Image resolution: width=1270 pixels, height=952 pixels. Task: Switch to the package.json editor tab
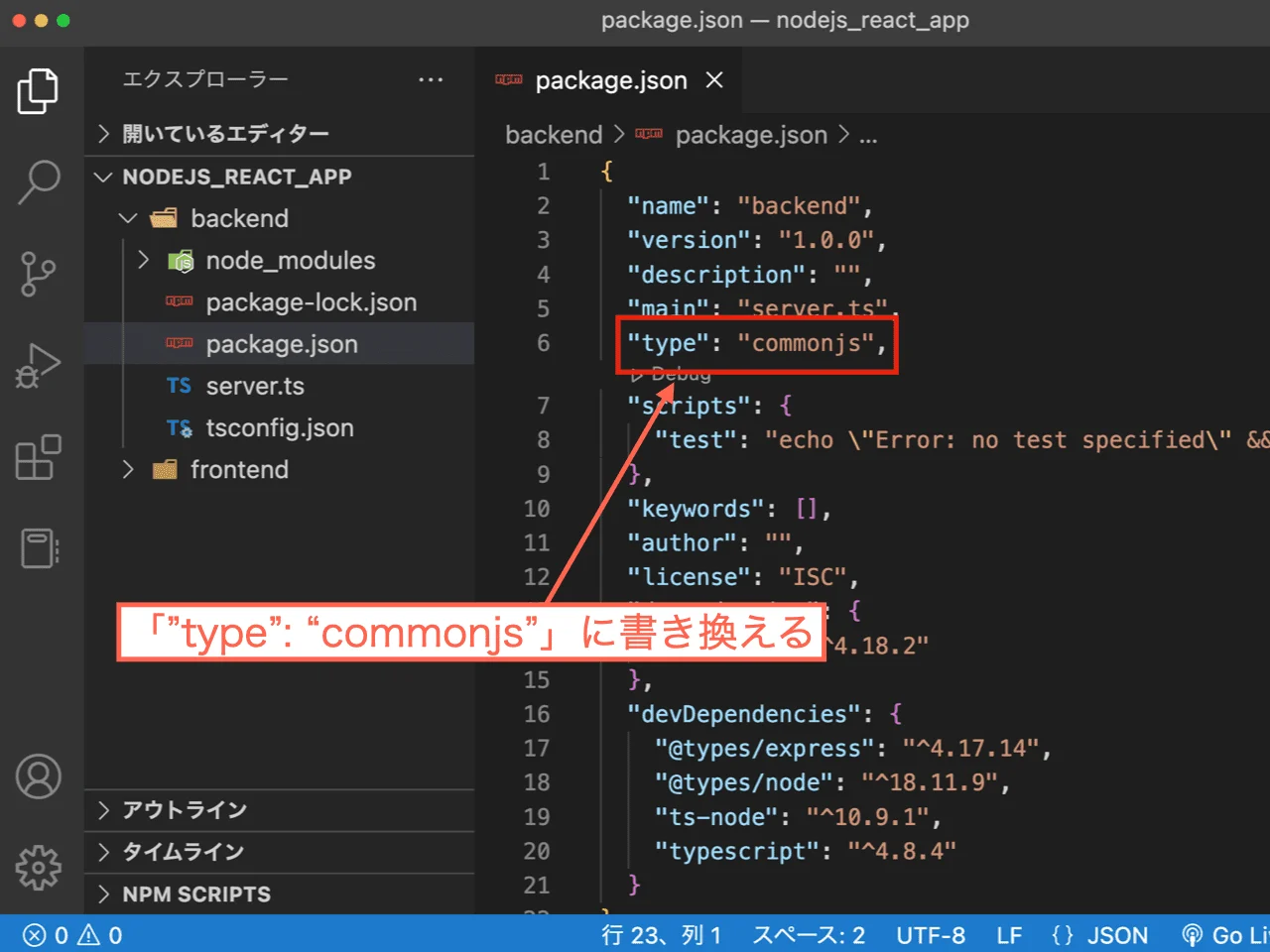click(x=610, y=80)
